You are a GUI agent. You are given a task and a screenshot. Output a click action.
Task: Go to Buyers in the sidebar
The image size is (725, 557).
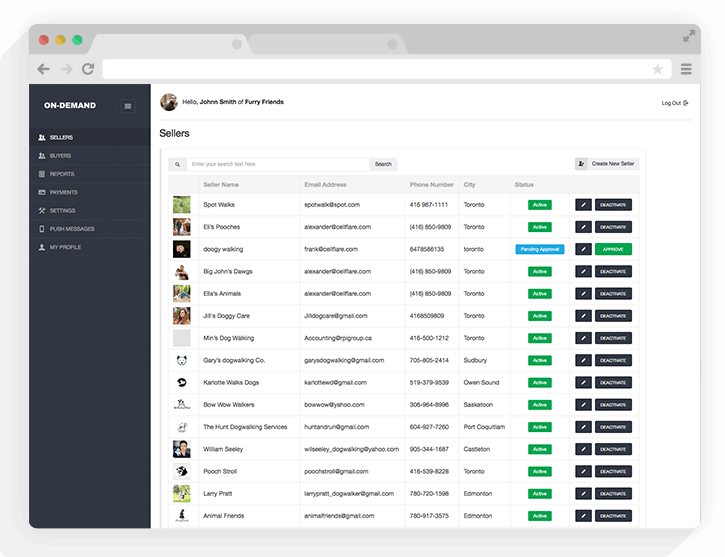[60, 156]
